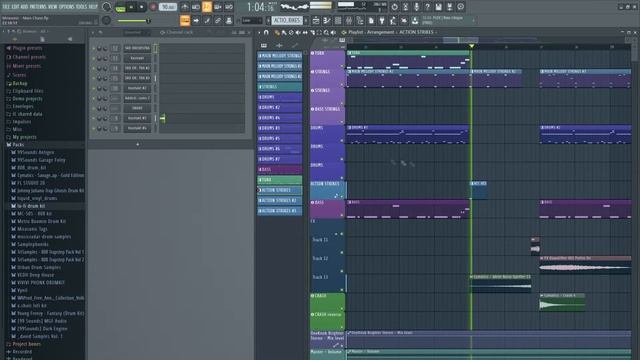Viewport: 640px width, 360px height.
Task: Click the multilink chain icon
Action: click(x=218, y=20)
